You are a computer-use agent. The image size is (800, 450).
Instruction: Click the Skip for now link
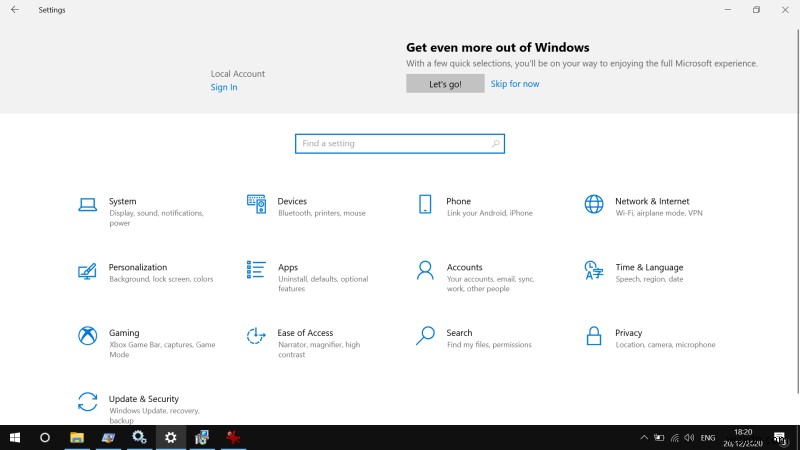(x=515, y=84)
